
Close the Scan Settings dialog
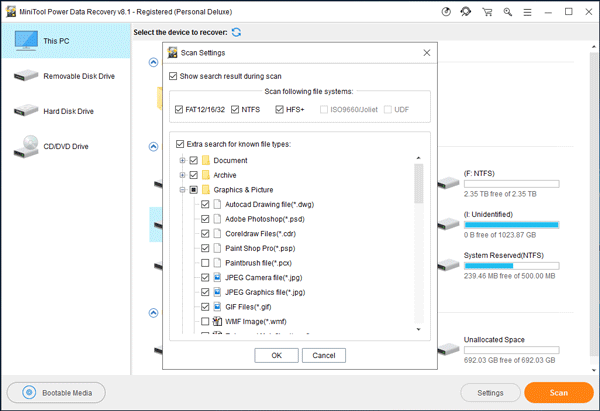pyautogui.click(x=427, y=53)
